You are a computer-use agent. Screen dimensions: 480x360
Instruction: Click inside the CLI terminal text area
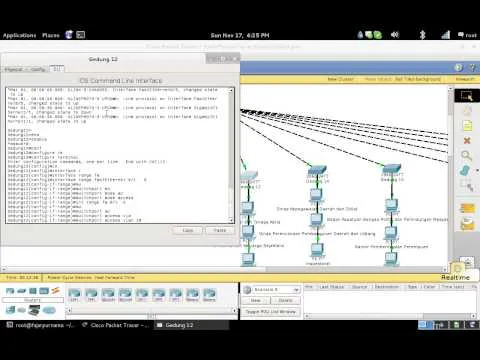117,155
